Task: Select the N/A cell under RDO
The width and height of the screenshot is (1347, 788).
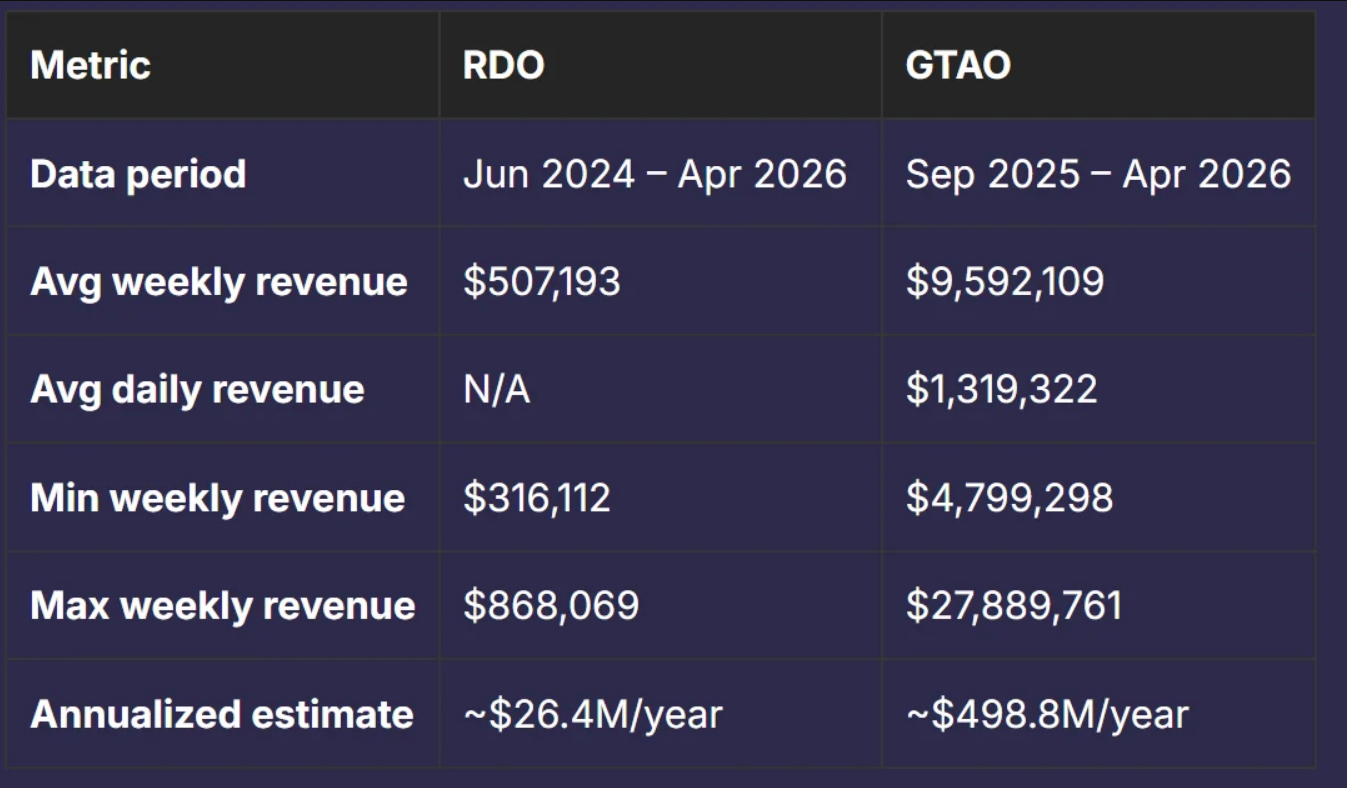Action: pyautogui.click(x=496, y=389)
